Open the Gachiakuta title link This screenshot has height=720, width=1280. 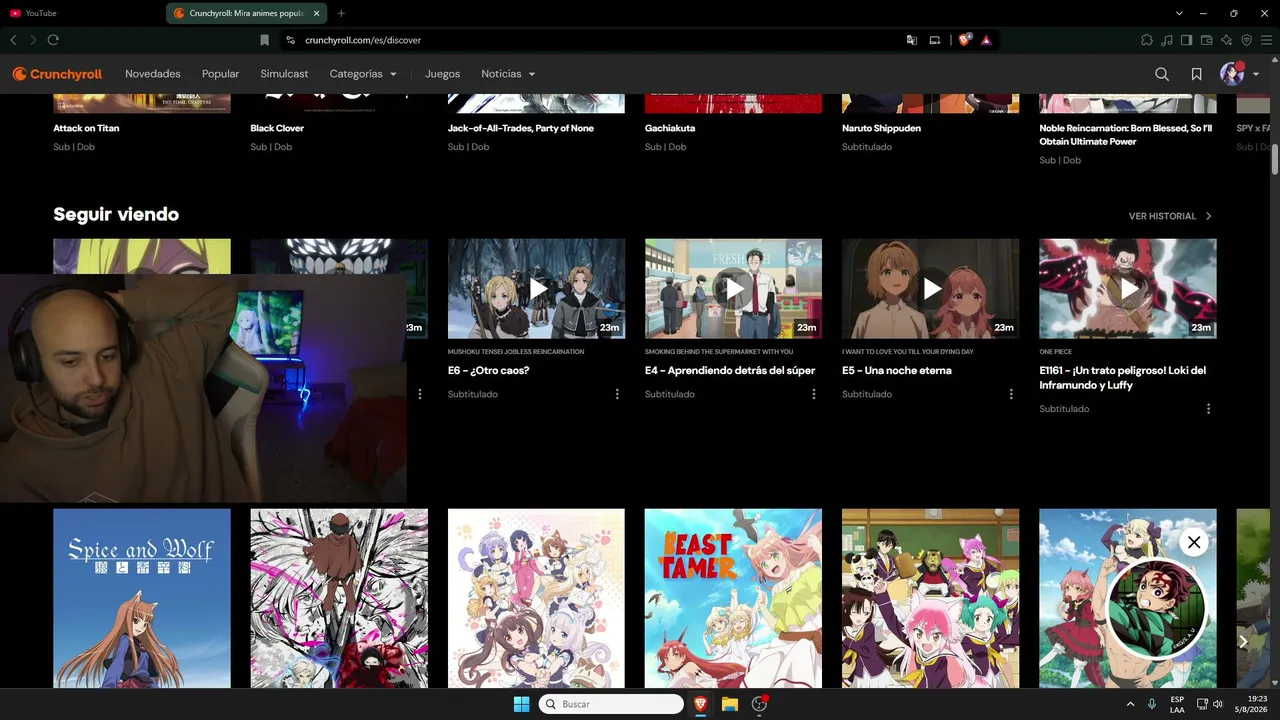[670, 128]
